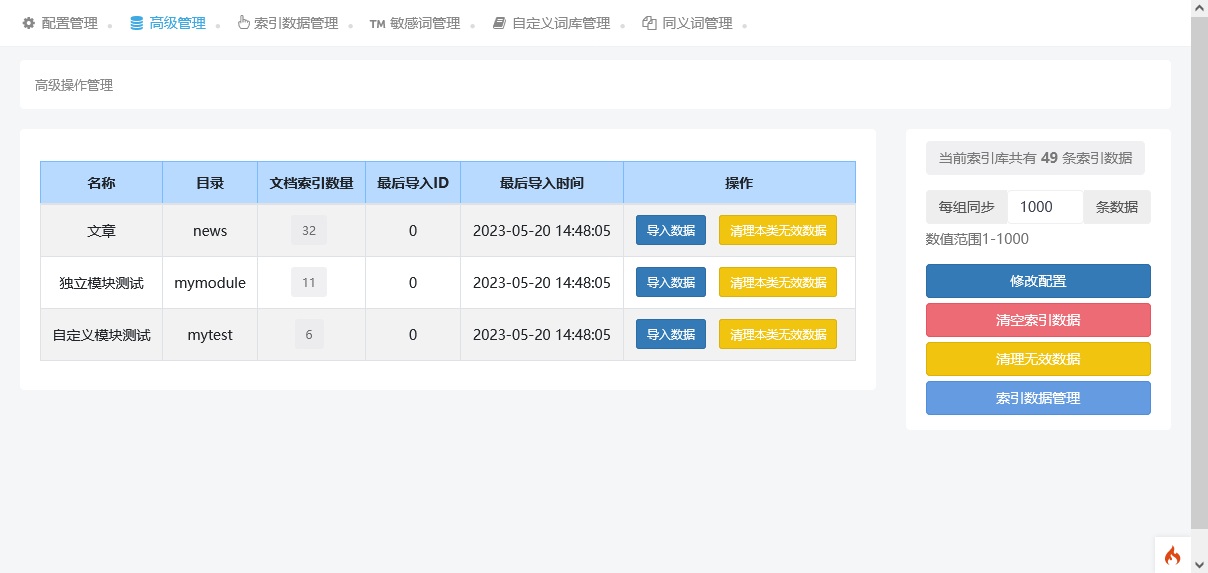Click the scrollbar down arrow
Screen dimensions: 1208x573
coord(1199,564)
